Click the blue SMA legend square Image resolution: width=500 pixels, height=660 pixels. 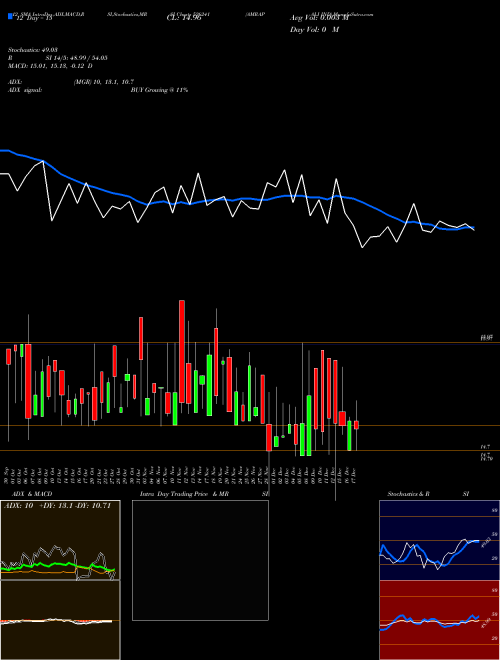pyautogui.click(x=10, y=17)
